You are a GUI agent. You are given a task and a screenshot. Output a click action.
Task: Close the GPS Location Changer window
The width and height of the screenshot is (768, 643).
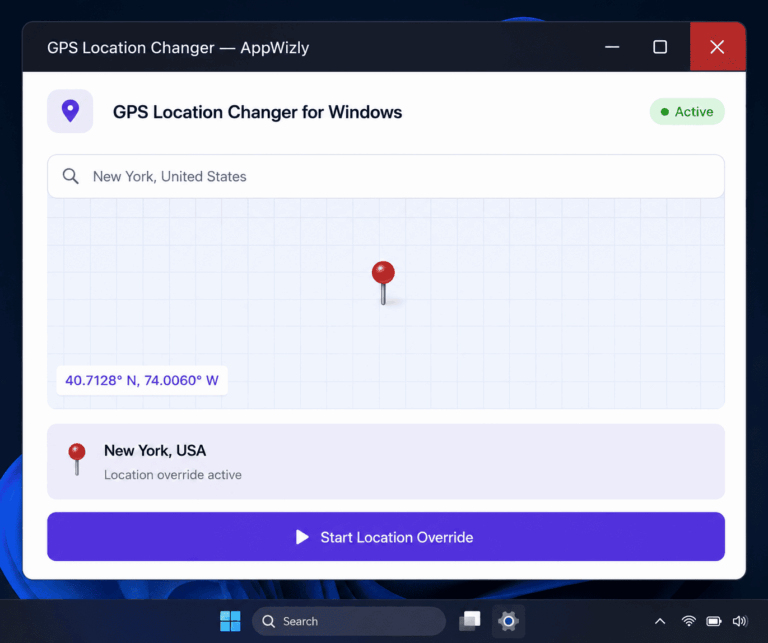pos(718,47)
